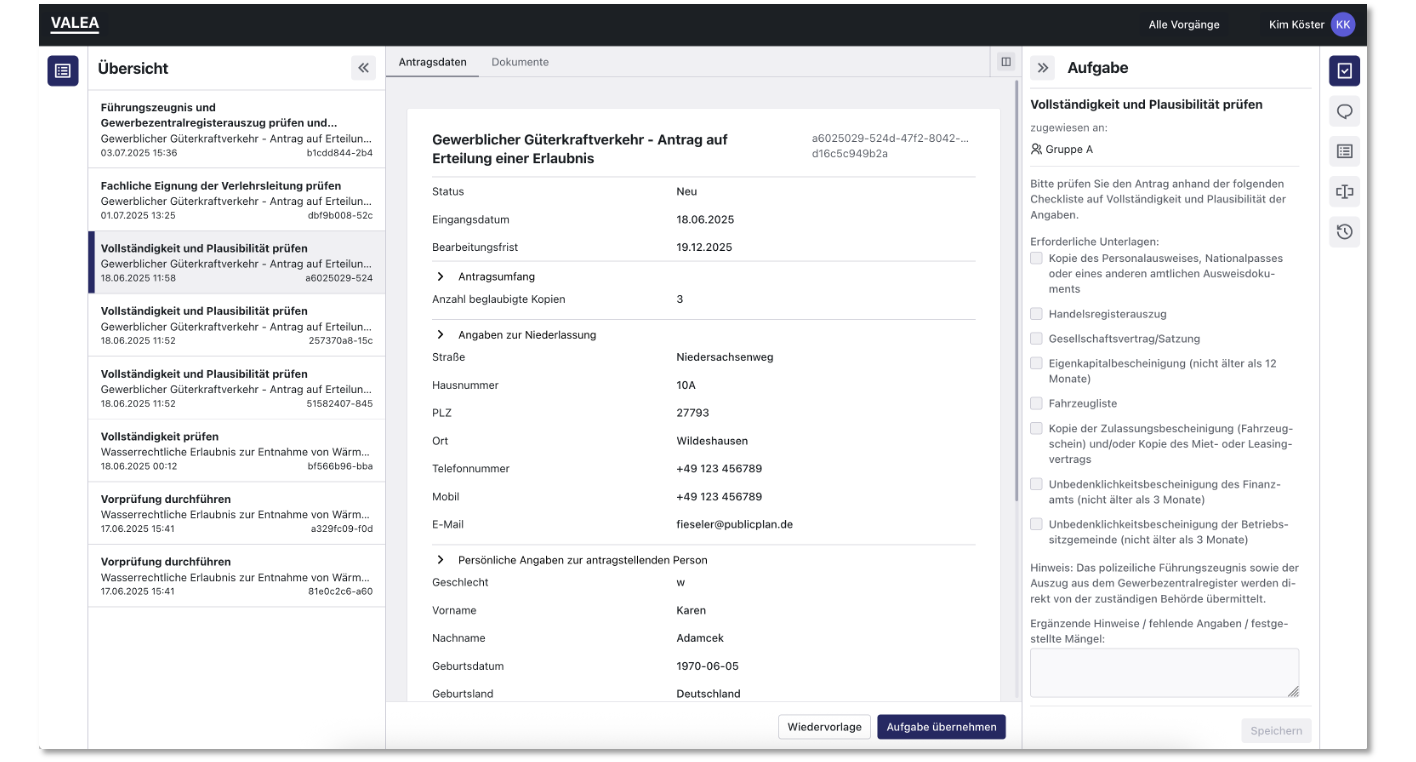Toggle the split view icon beside tabs

(1005, 62)
